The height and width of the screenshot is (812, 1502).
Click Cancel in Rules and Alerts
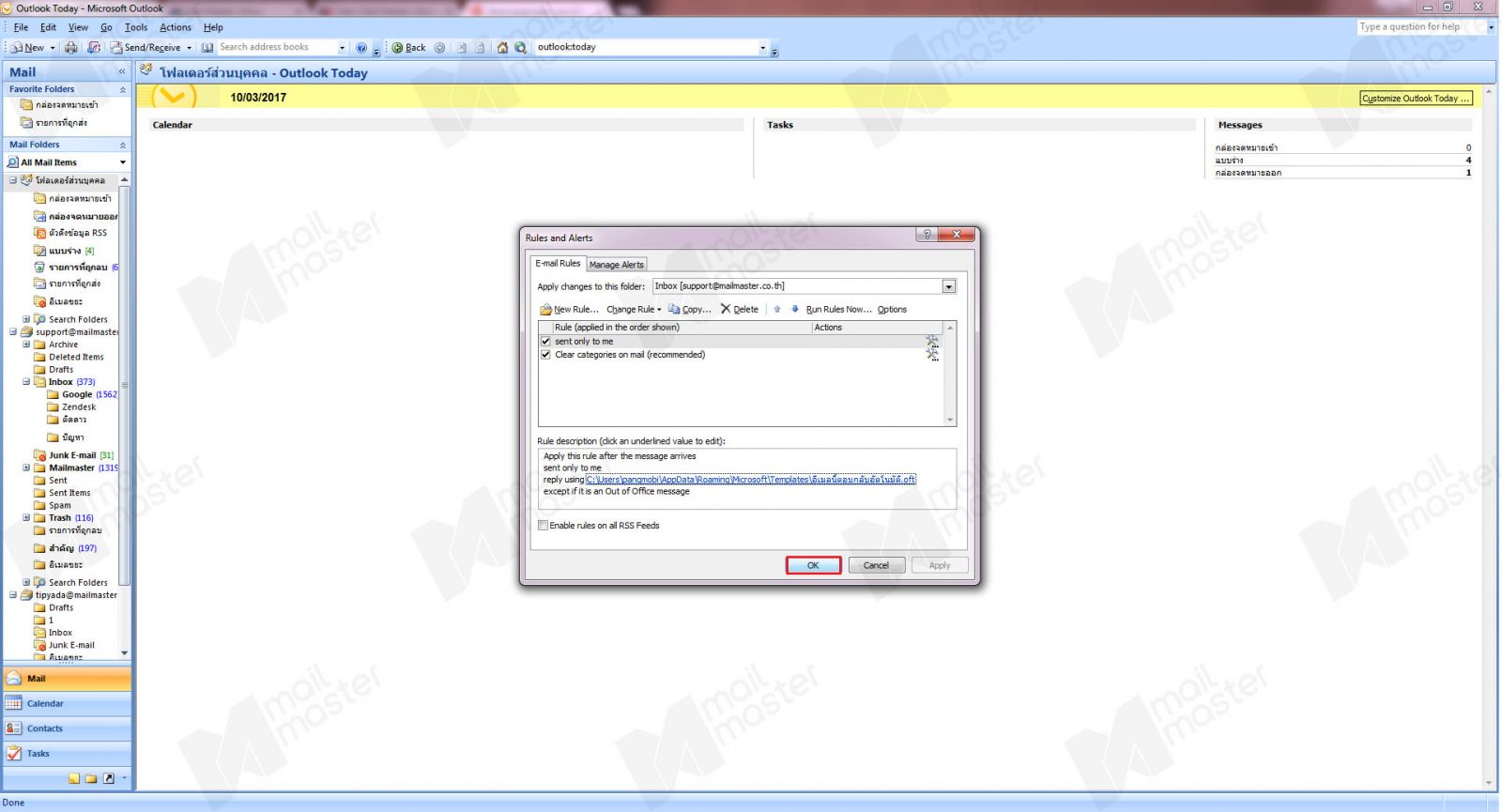click(876, 565)
